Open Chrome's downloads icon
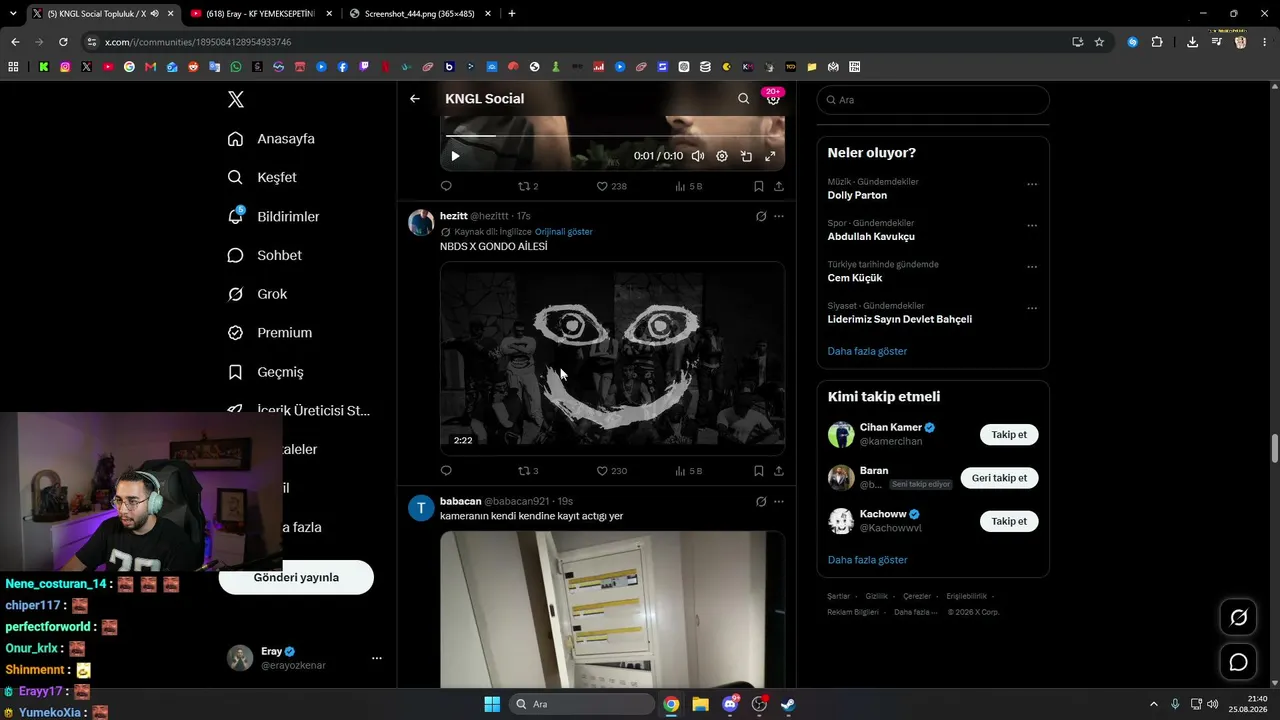Viewport: 1280px width, 720px height. (1192, 42)
